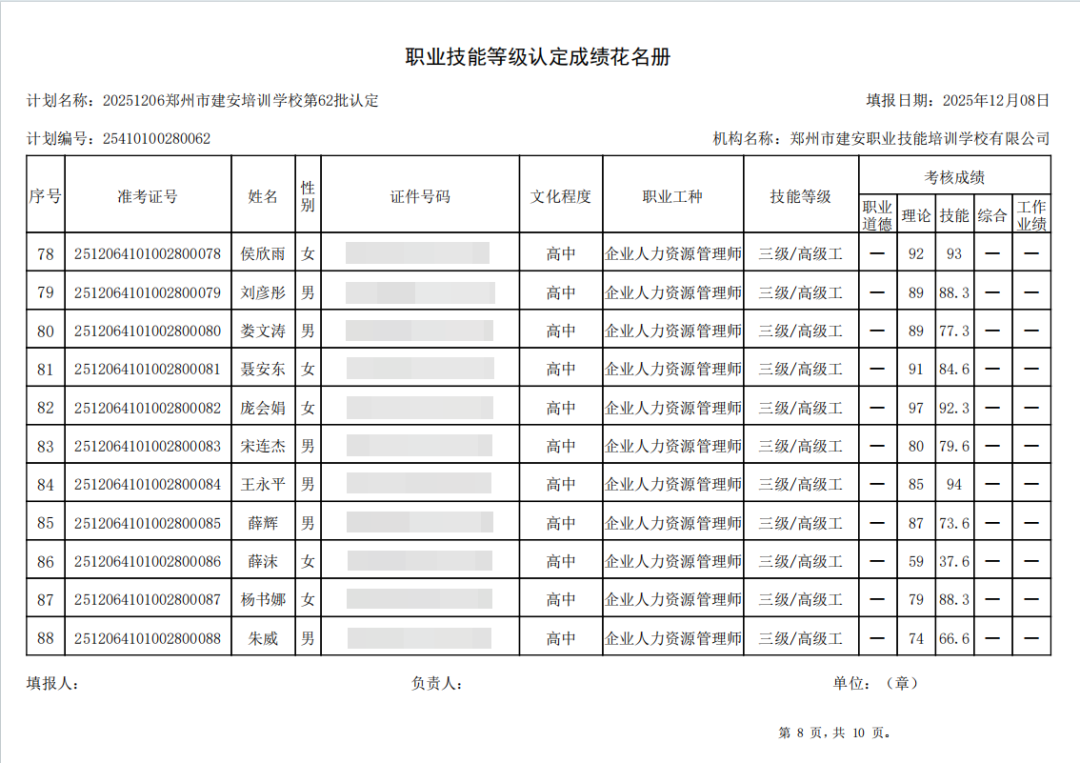Select the name 王永平
Image resolution: width=1080 pixels, height=763 pixels.
tap(263, 485)
